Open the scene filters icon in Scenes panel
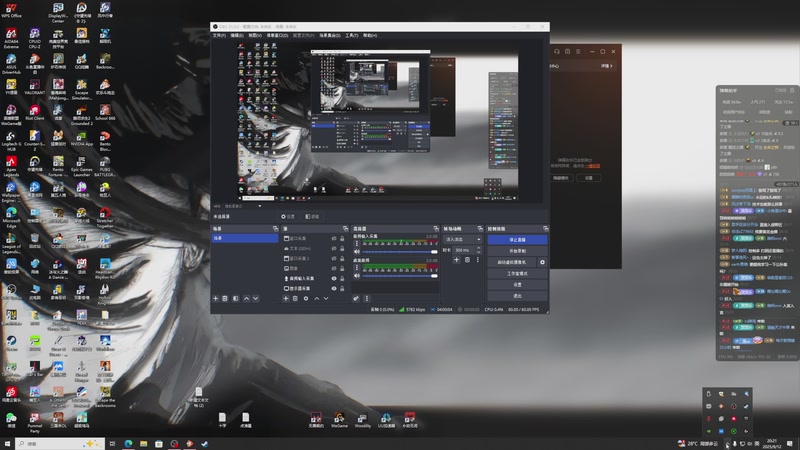 235,298
